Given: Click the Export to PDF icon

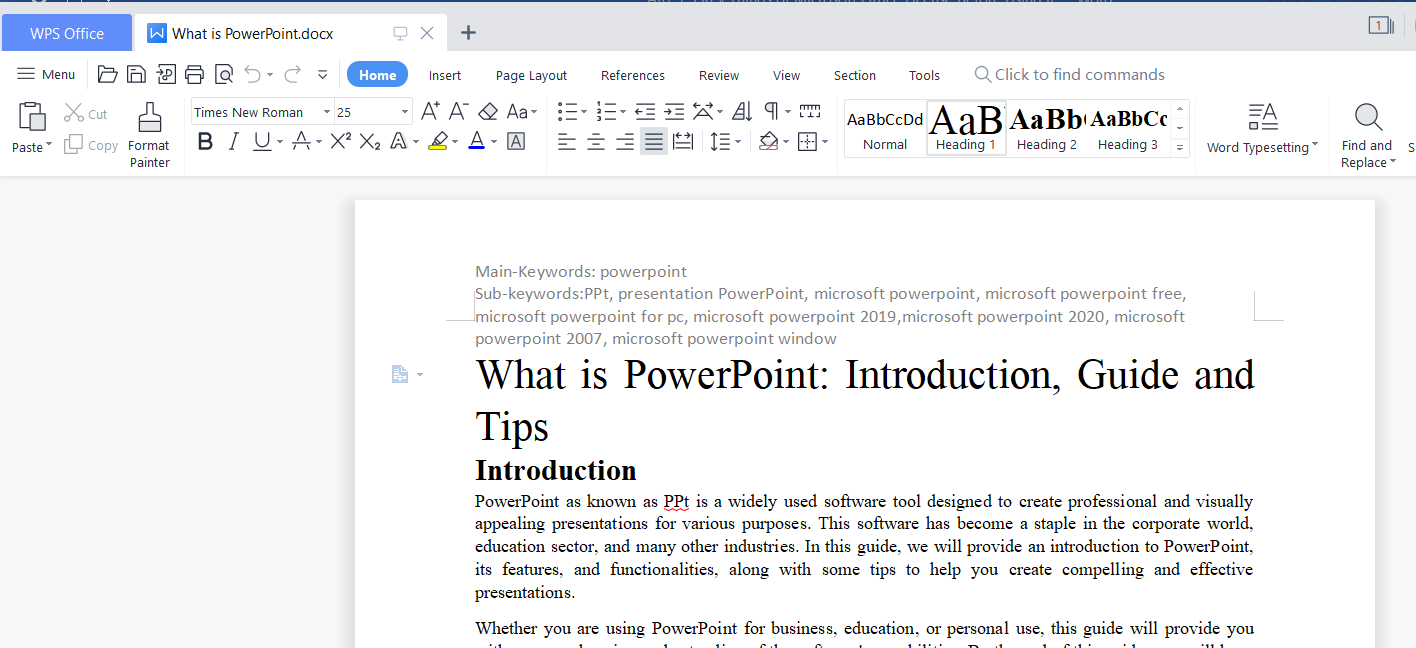Looking at the screenshot, I should click(x=166, y=74).
